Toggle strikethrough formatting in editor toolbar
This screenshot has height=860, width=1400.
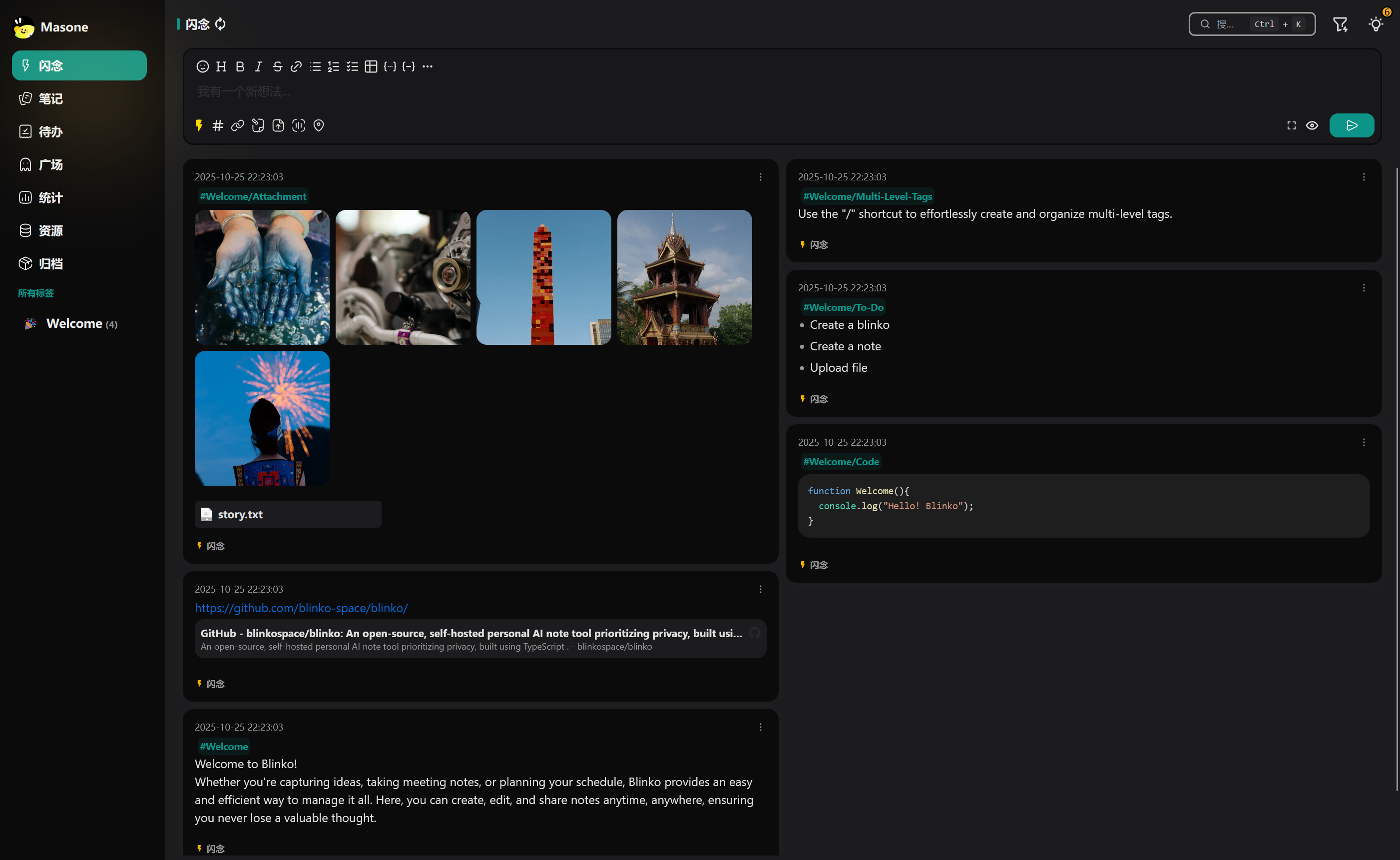coord(277,66)
